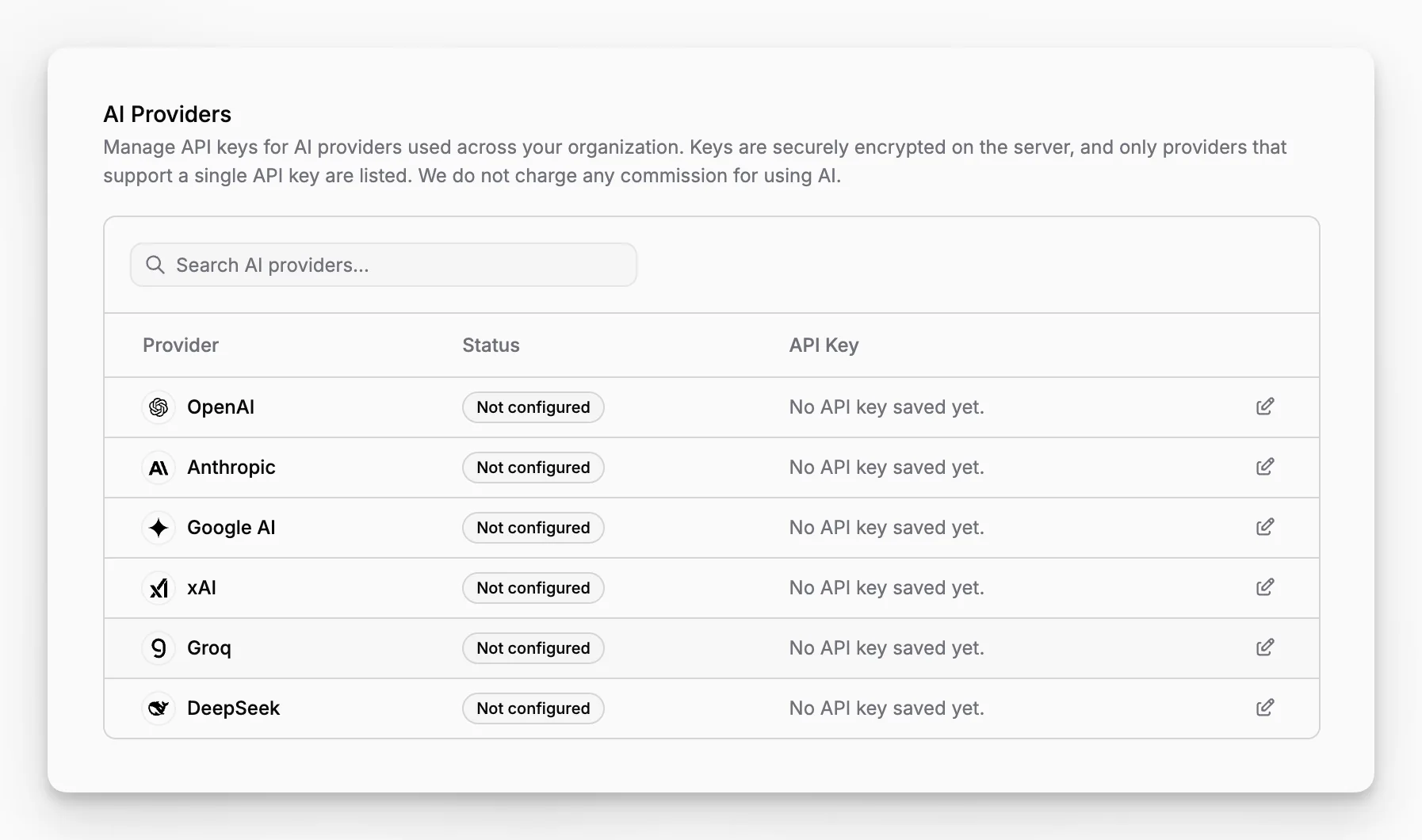Select the Anthropic provider name
This screenshot has height=840, width=1422.
point(231,468)
